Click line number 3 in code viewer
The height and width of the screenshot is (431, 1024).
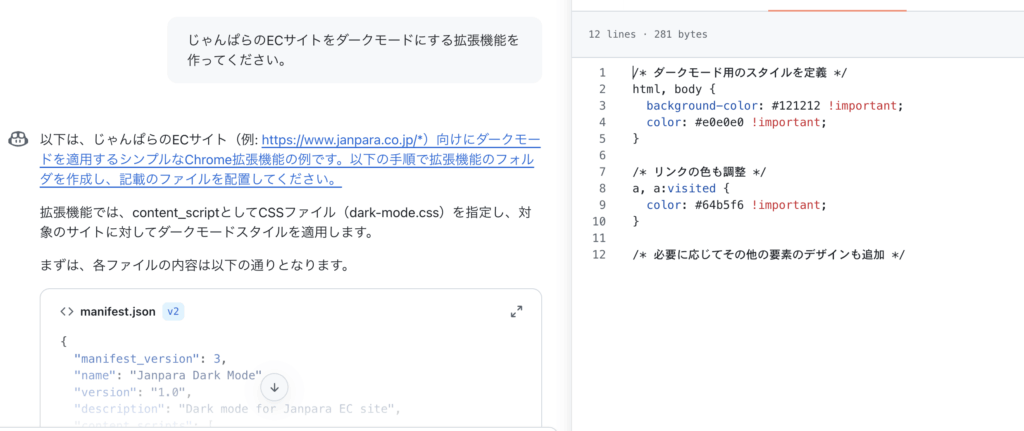point(602,106)
